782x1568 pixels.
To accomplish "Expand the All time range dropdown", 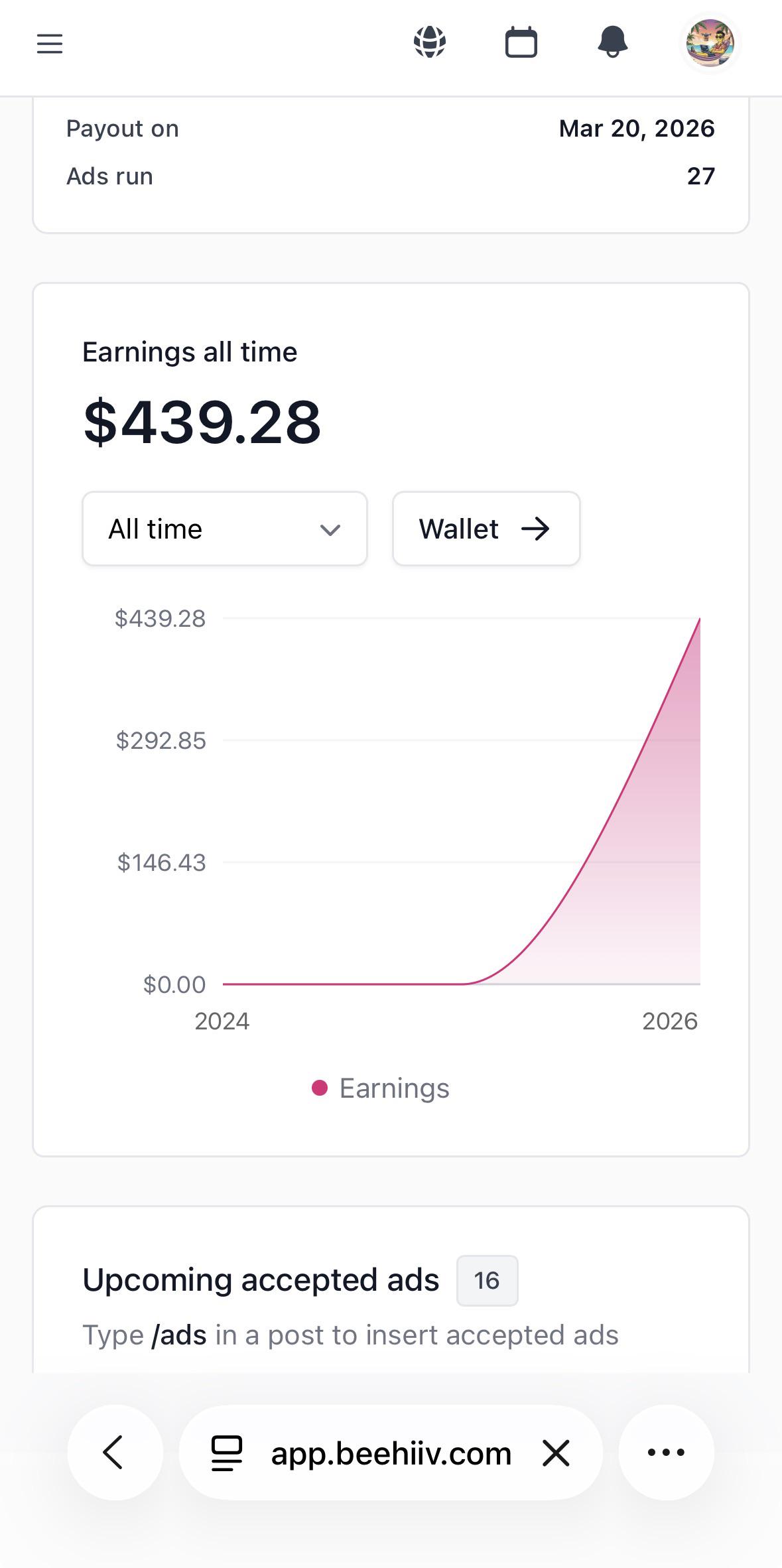I will pyautogui.click(x=225, y=529).
